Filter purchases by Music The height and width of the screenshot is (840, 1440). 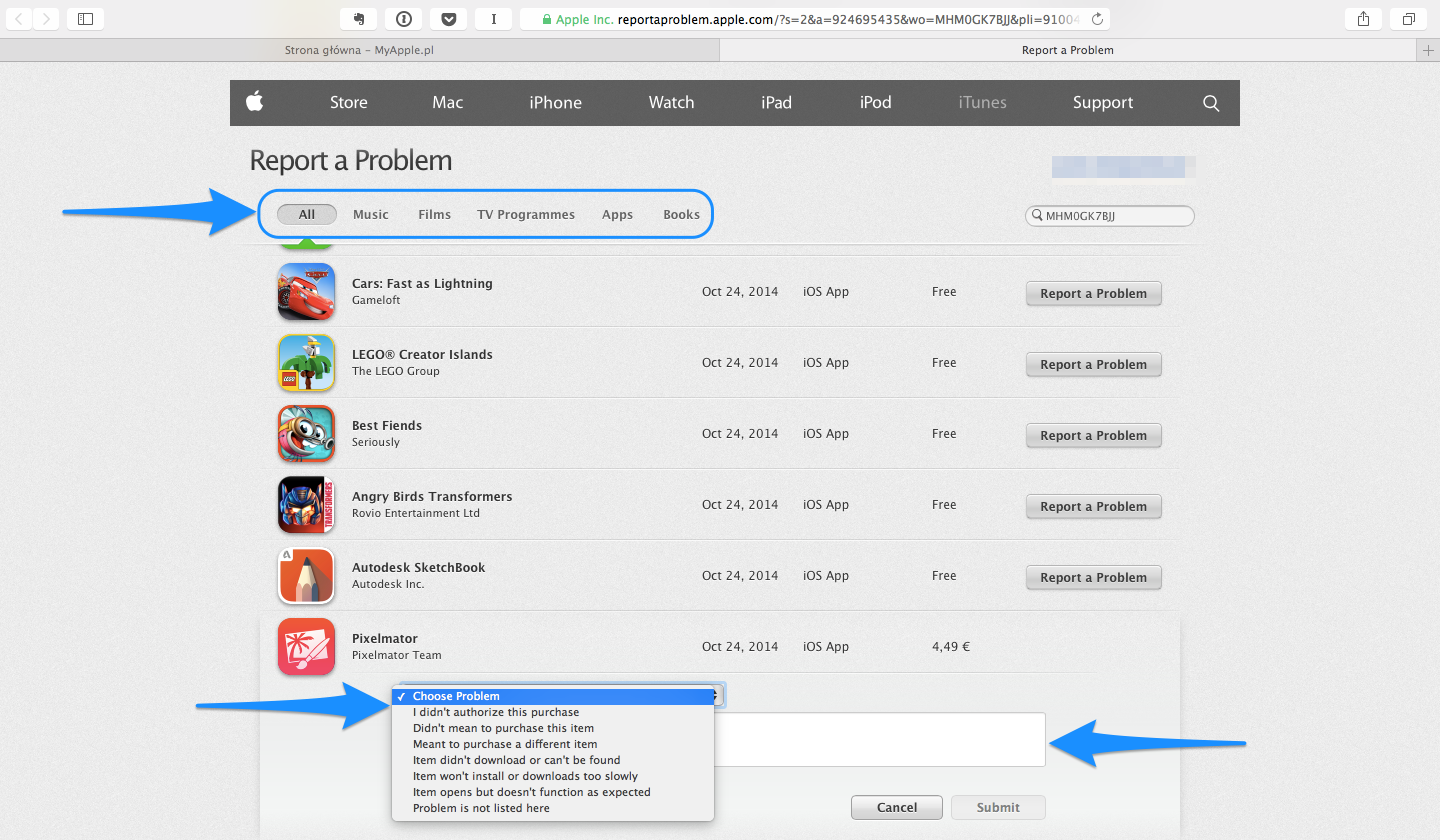(371, 214)
